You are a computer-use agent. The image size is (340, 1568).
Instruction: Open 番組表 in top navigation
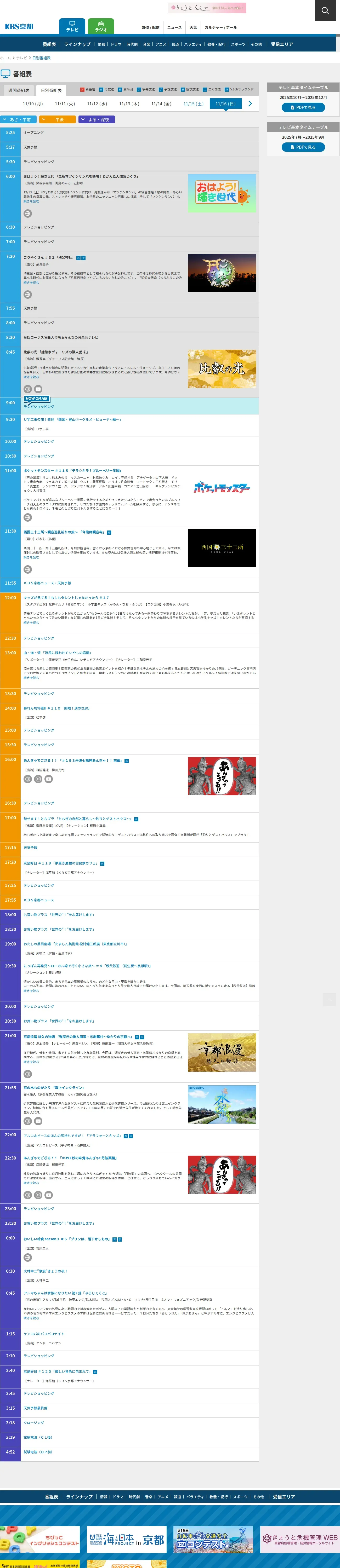pyautogui.click(x=49, y=44)
